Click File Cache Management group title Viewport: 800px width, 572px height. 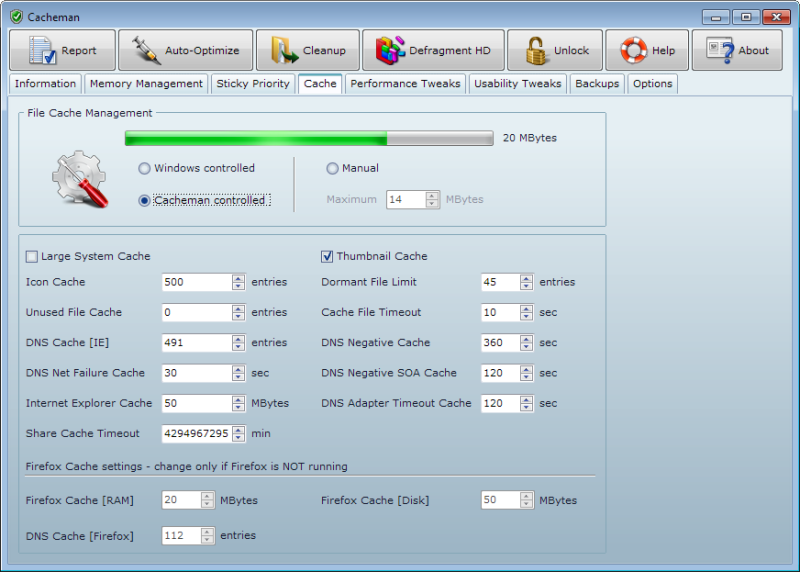(90, 113)
